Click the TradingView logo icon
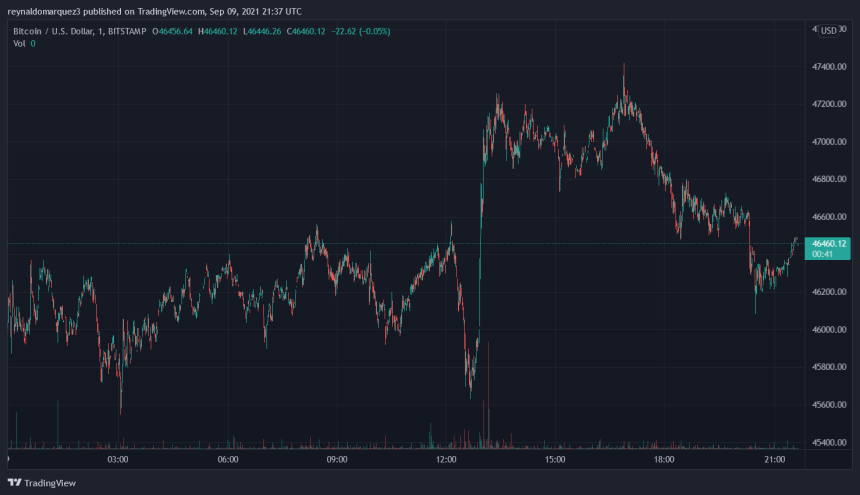The image size is (860, 495). [x=15, y=482]
